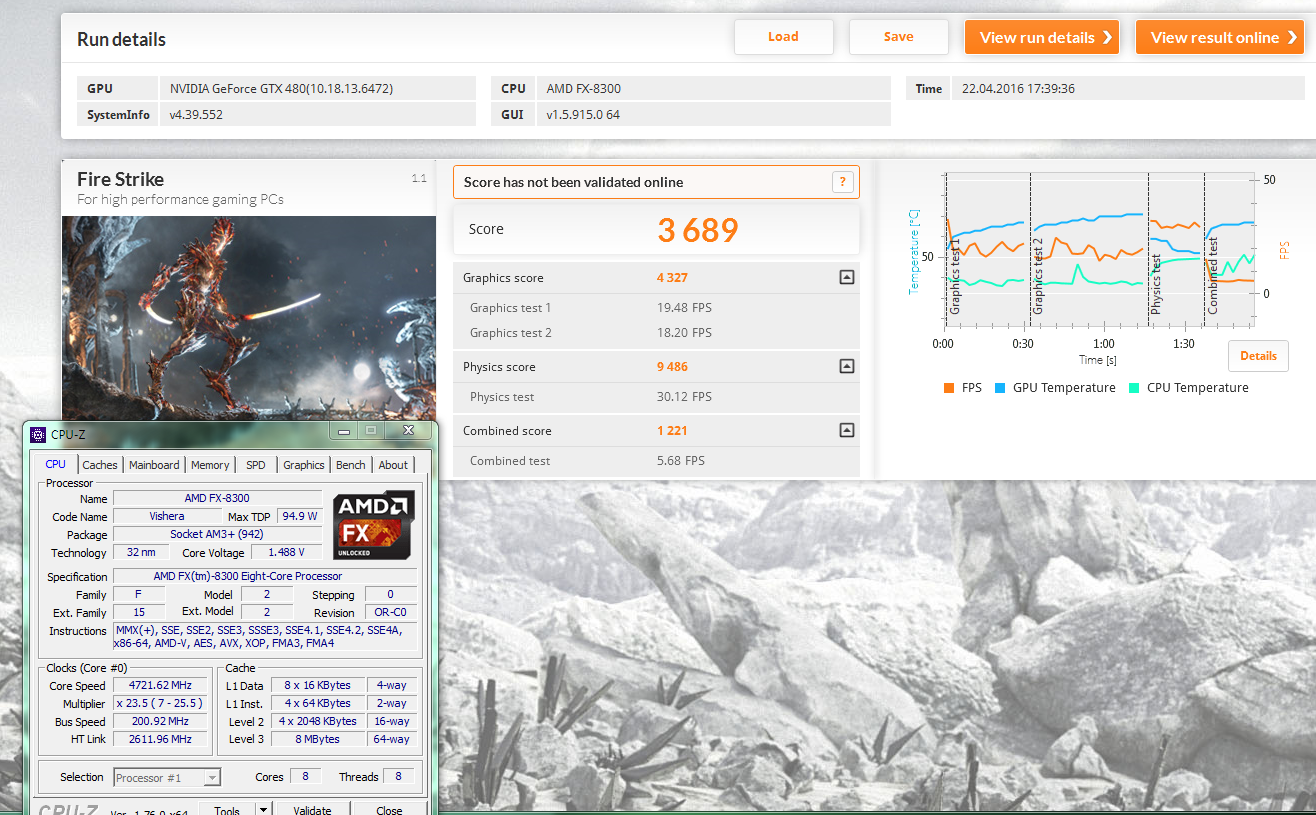Open the question mark help for unvalidated score
The image size is (1316, 815).
[x=843, y=182]
